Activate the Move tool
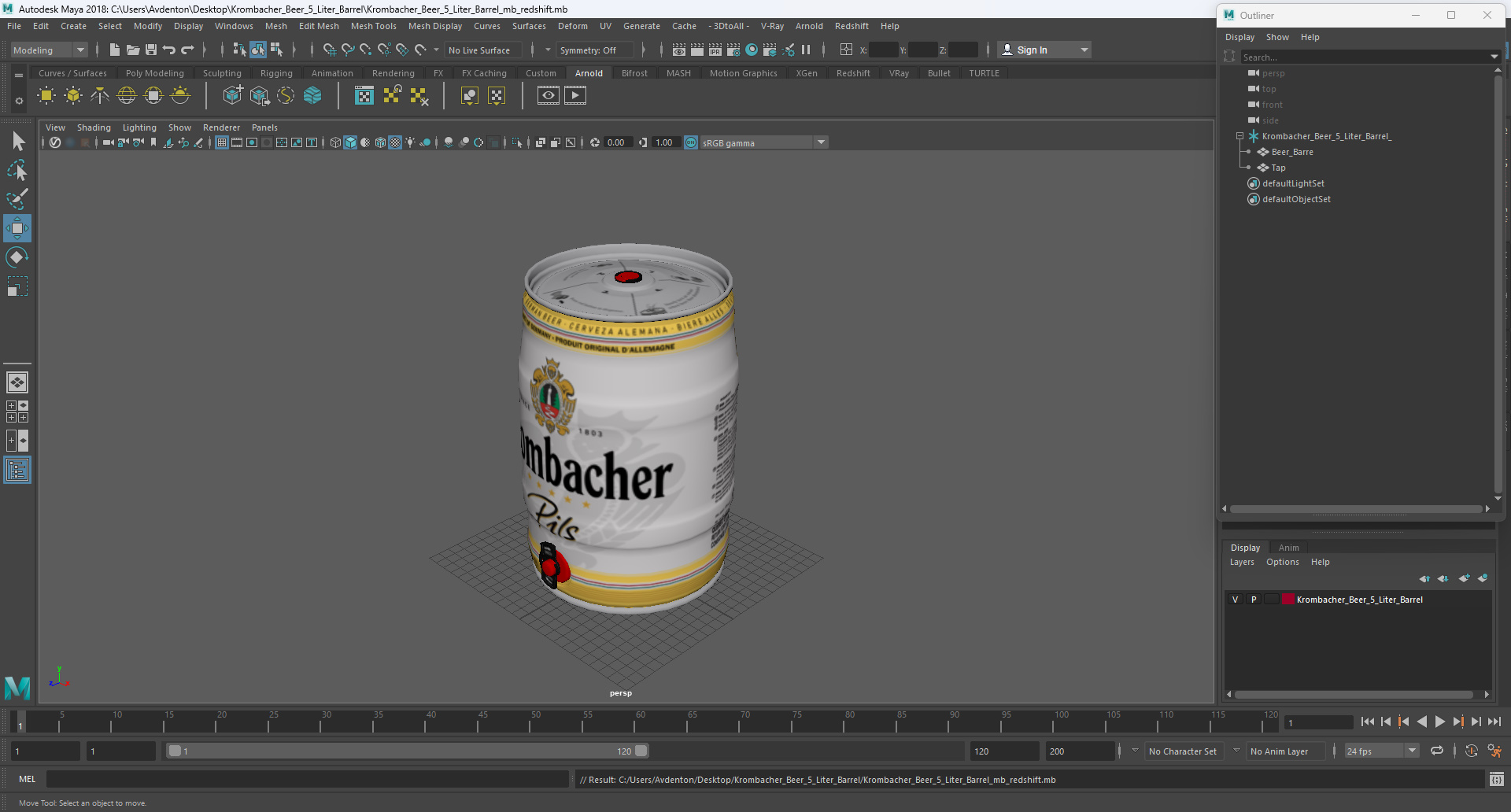1511x812 pixels. pyautogui.click(x=17, y=228)
